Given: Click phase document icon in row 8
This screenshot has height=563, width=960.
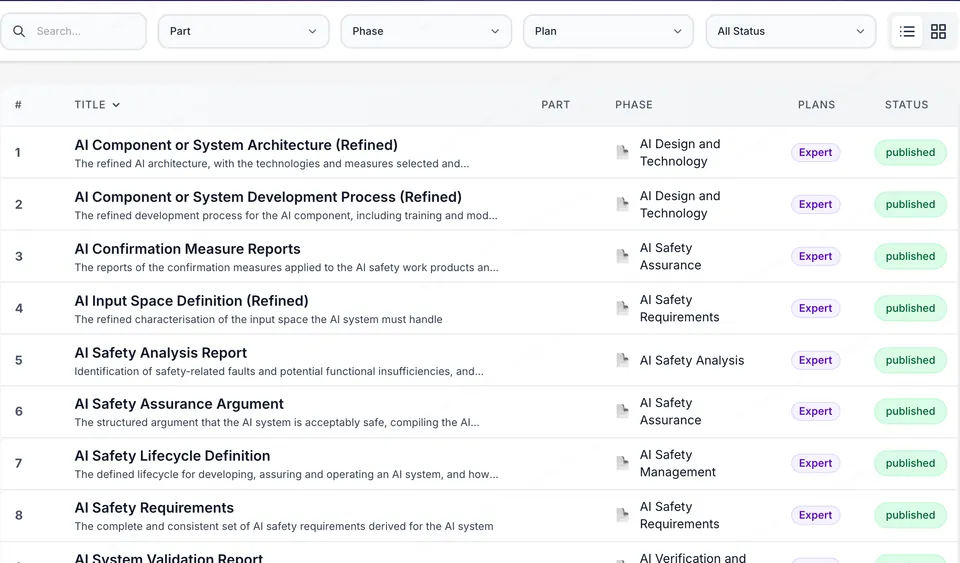Looking at the screenshot, I should point(622,515).
